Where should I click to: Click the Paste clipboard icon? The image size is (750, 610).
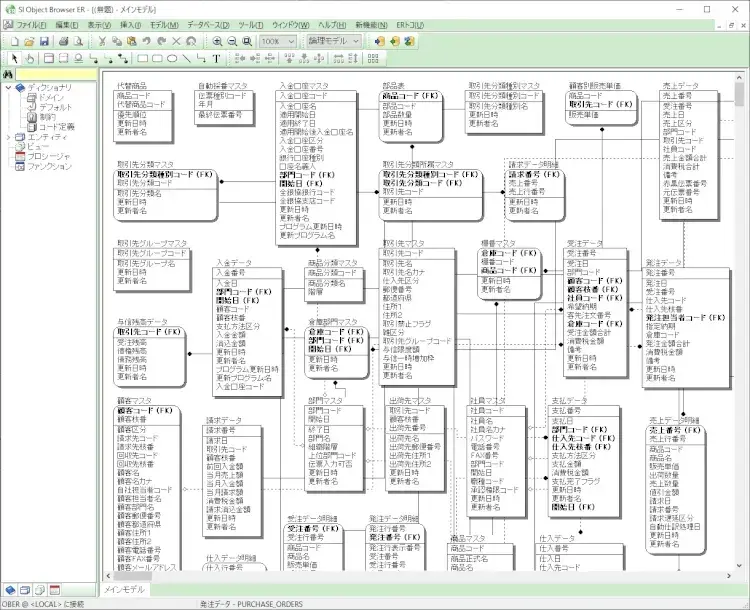point(132,42)
